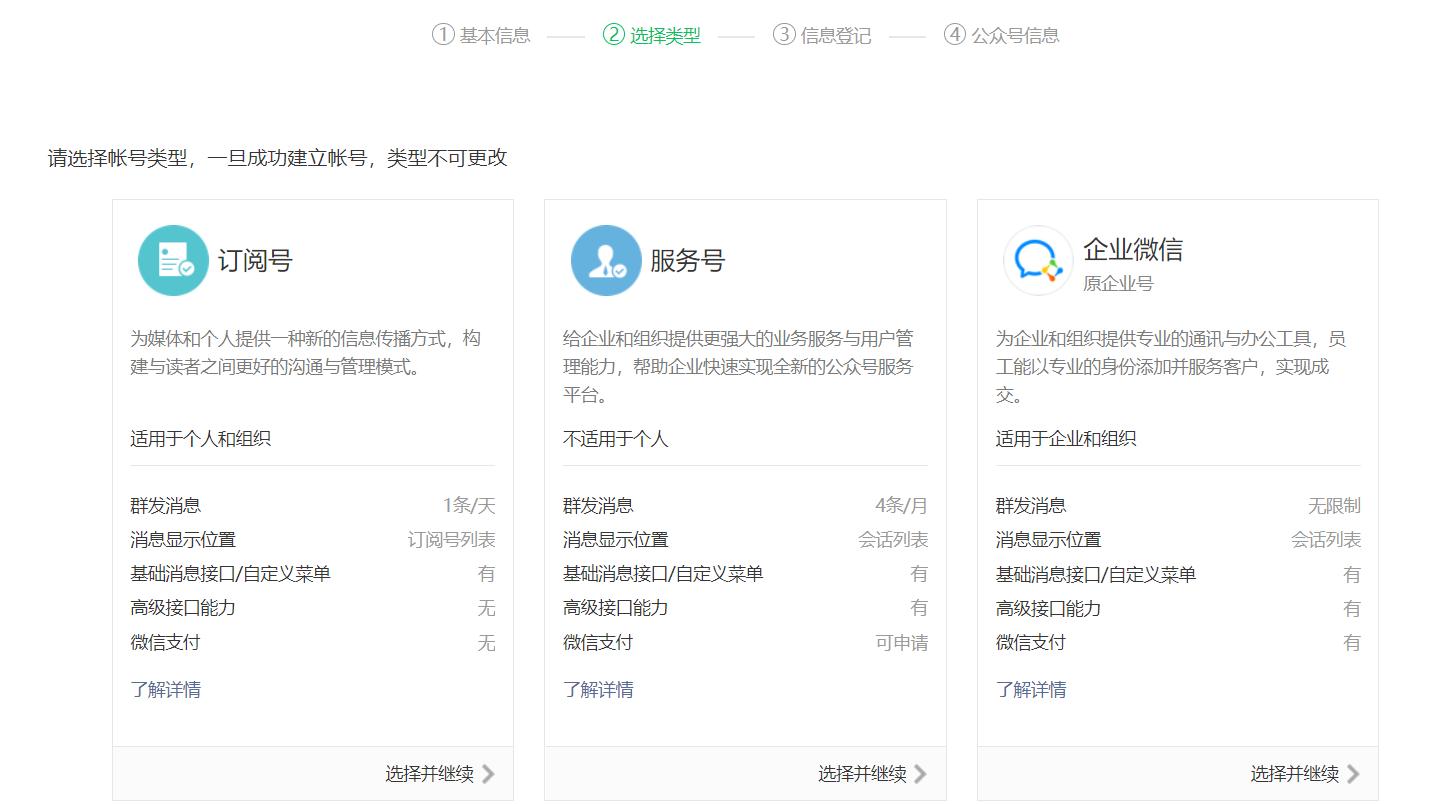
Task: Click the 订阅号 subscription account icon
Action: tap(172, 260)
